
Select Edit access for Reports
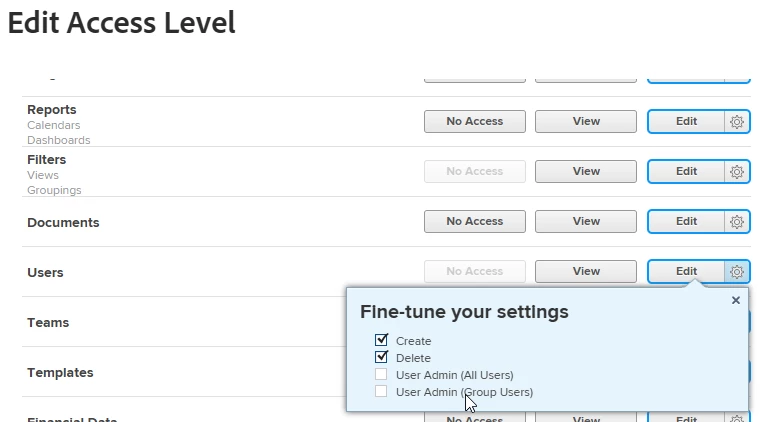686,121
